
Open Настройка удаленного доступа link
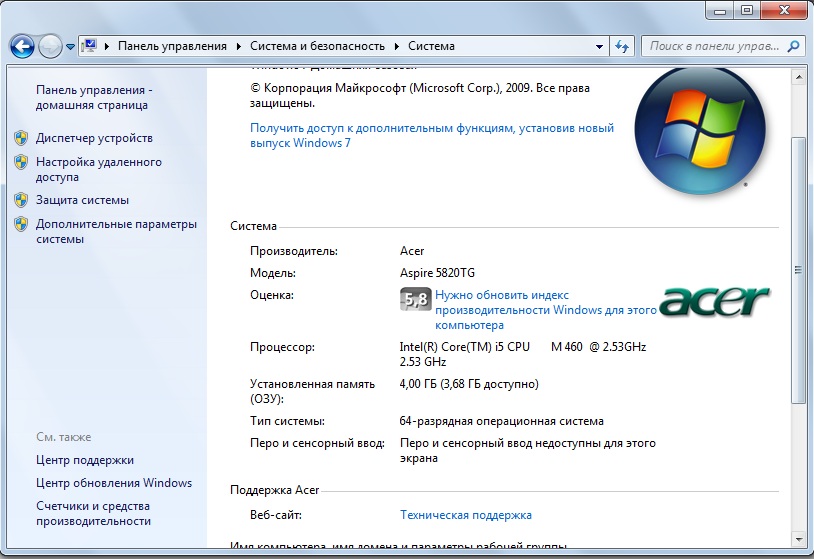98,169
